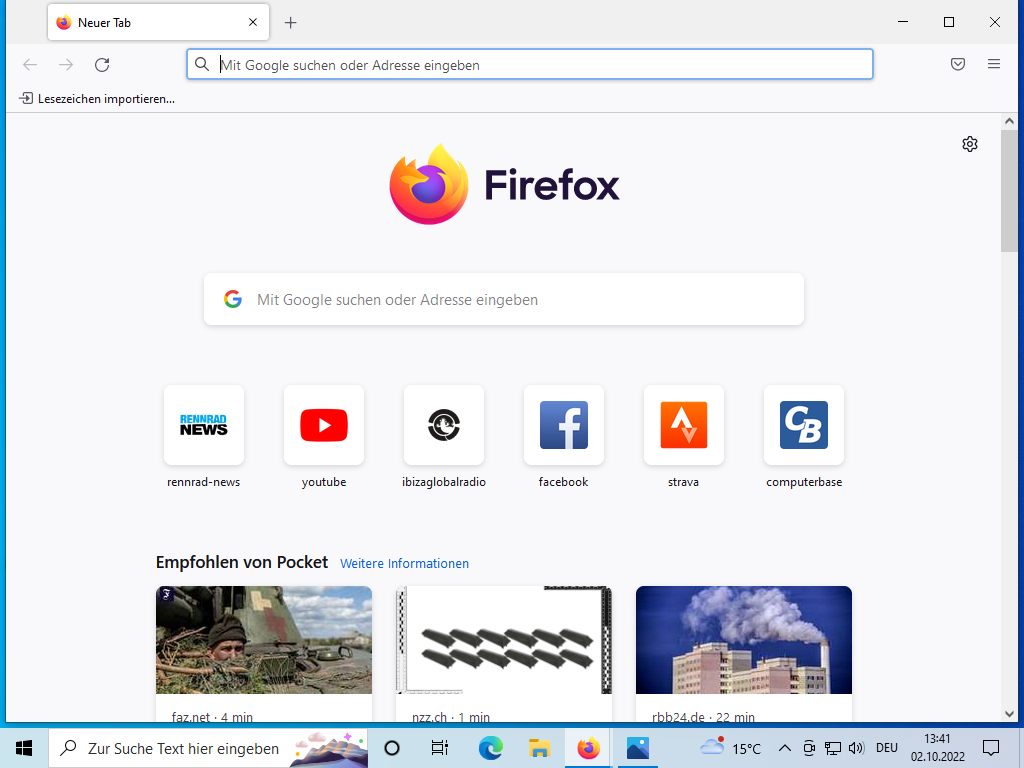Go forward using the forward arrow
This screenshot has width=1024, height=768.
(66, 65)
